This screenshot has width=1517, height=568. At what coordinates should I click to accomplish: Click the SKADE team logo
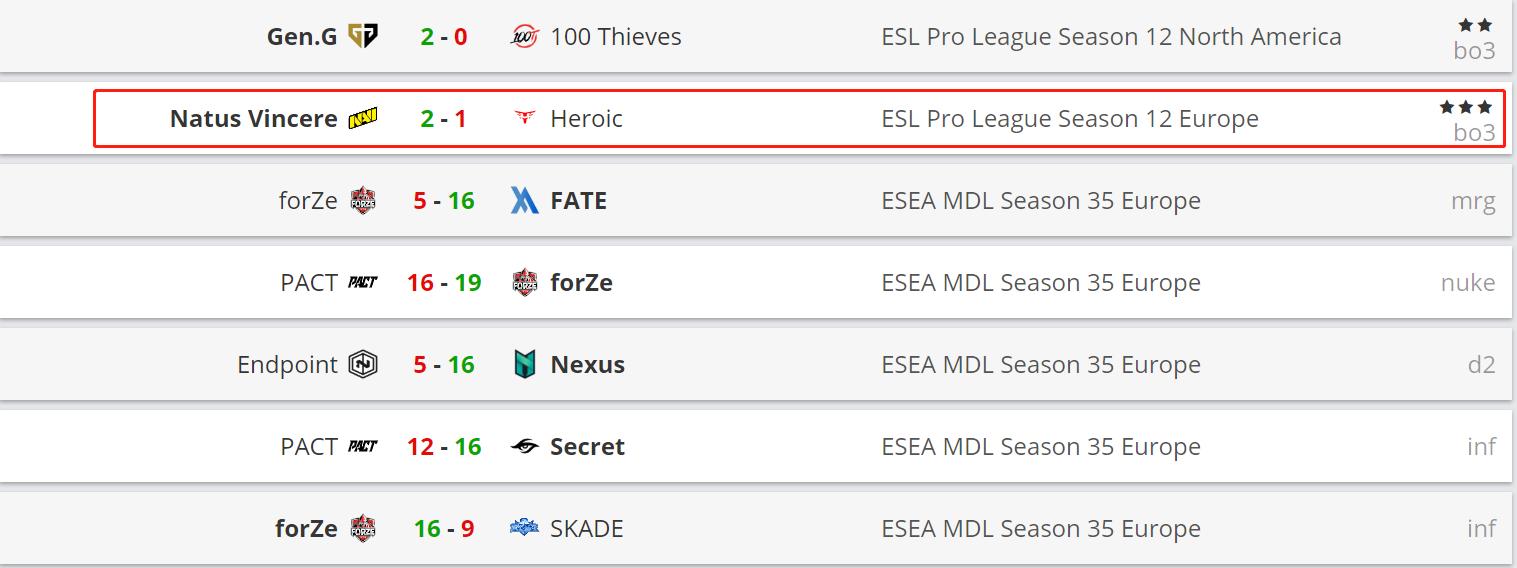(524, 529)
